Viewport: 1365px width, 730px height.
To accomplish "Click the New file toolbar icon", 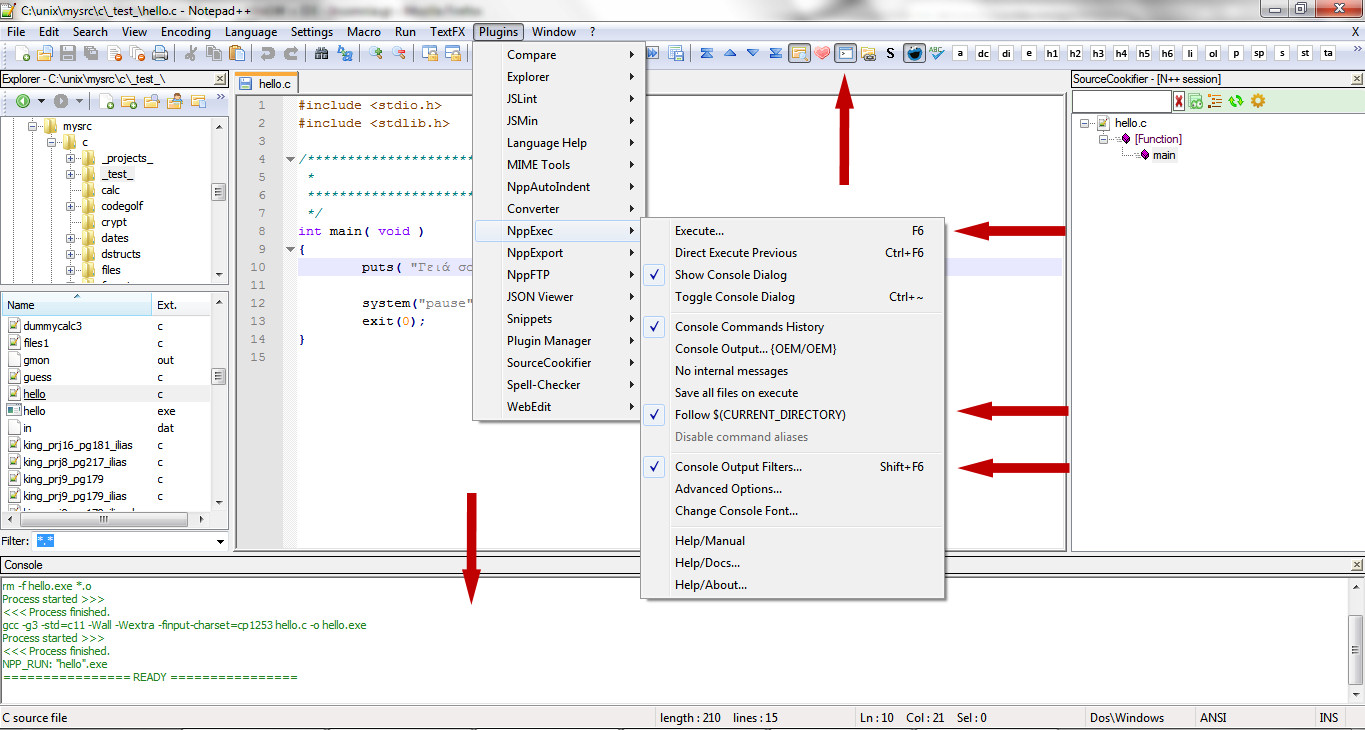I will [23, 53].
